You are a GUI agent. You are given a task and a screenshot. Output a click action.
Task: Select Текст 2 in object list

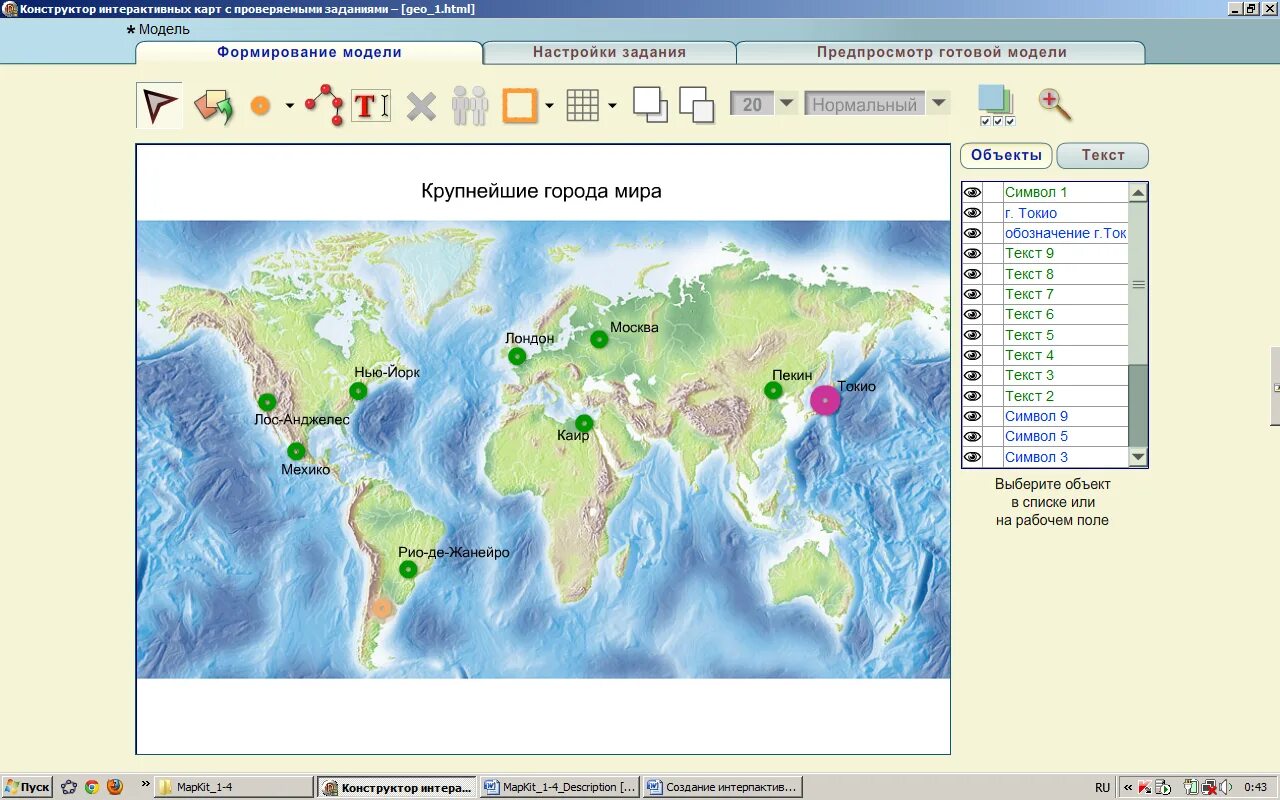(1065, 396)
